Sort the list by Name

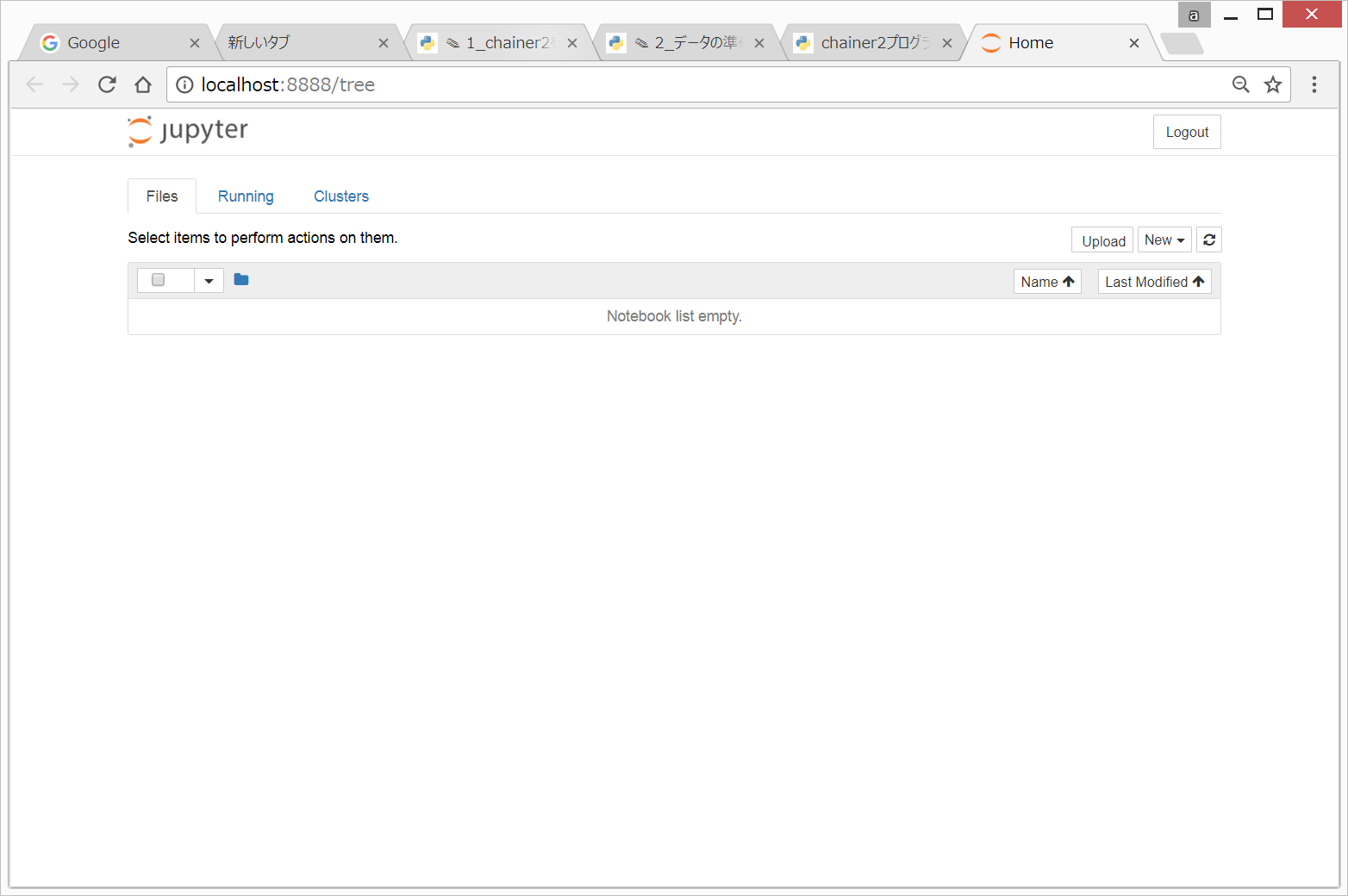[1046, 282]
